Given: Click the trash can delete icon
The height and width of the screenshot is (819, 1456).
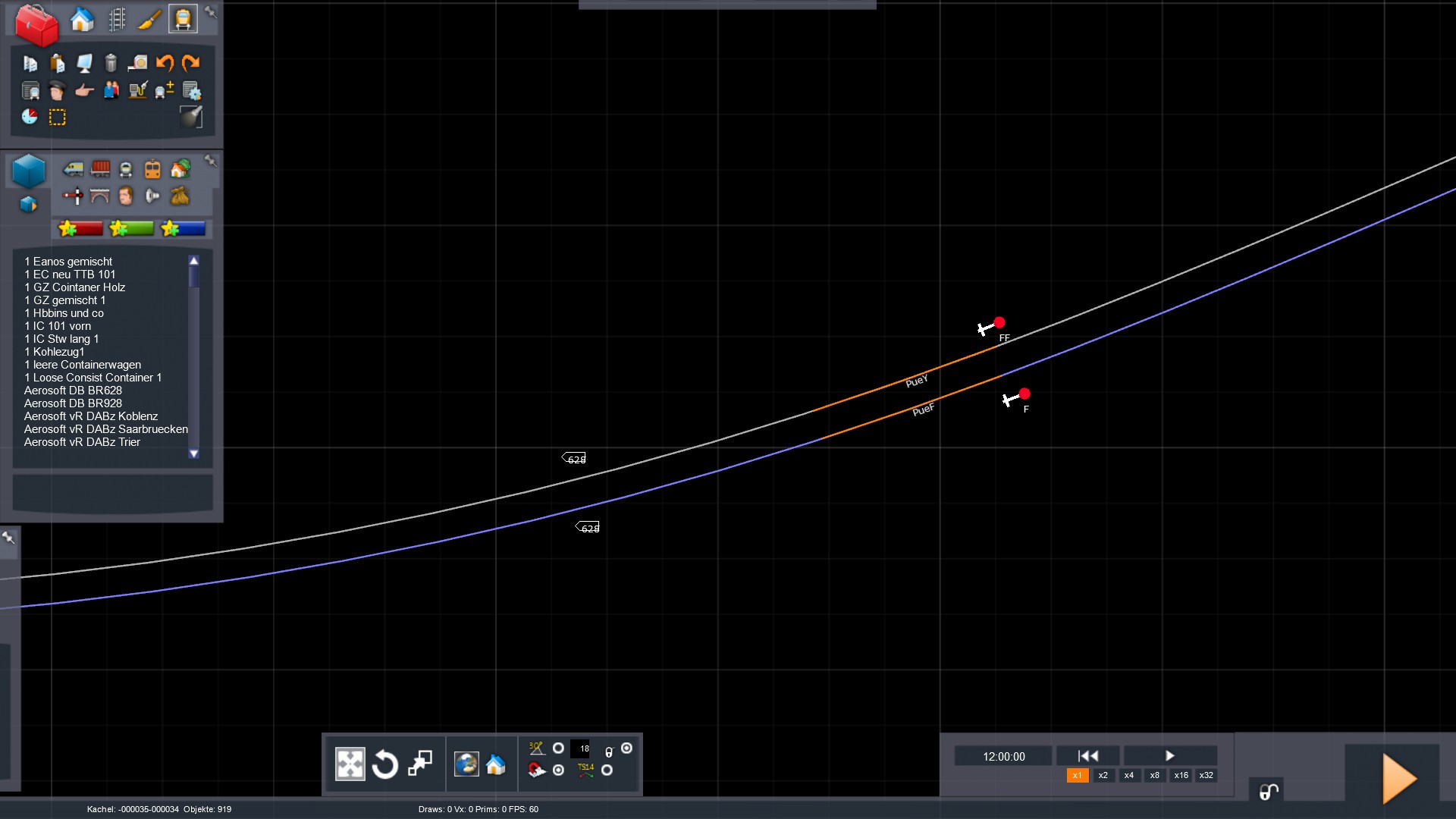Looking at the screenshot, I should 111,63.
